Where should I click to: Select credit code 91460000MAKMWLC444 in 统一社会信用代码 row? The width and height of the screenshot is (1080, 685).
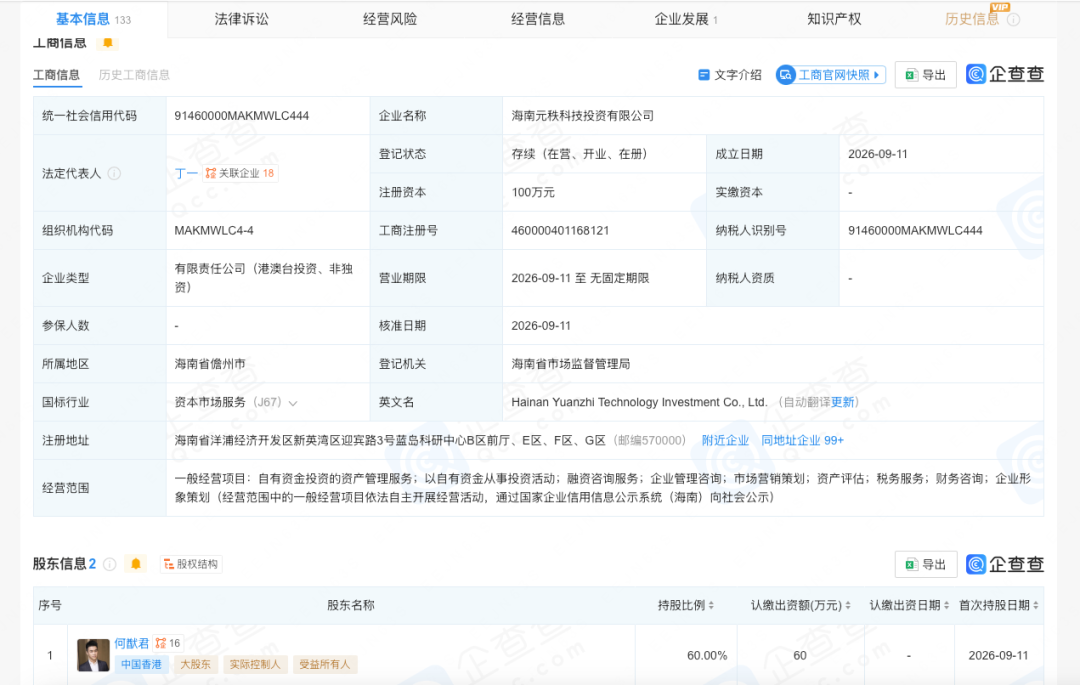(242, 116)
